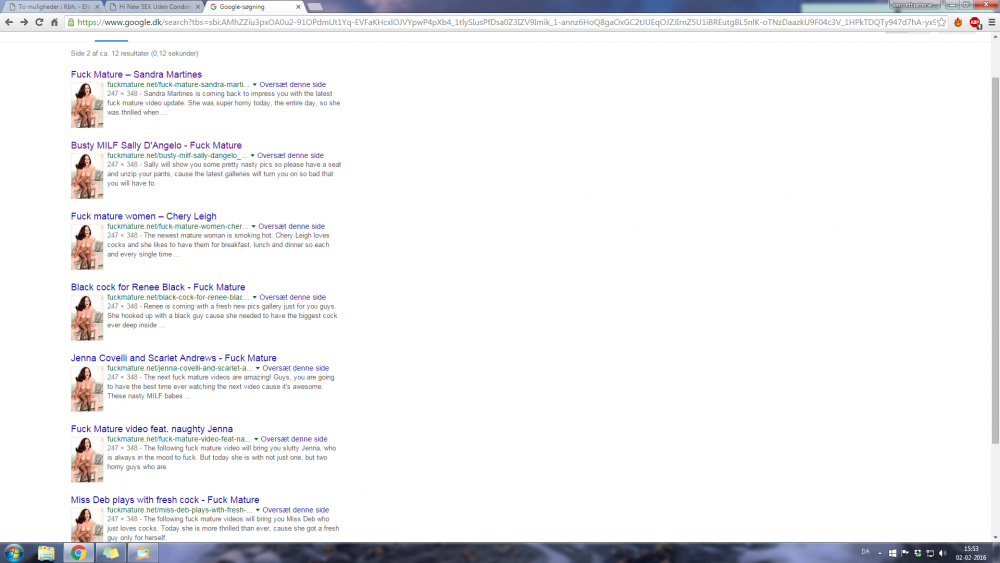This screenshot has height=563, width=1000.
Task: Bookmark this page with the star icon
Action: click(941, 22)
